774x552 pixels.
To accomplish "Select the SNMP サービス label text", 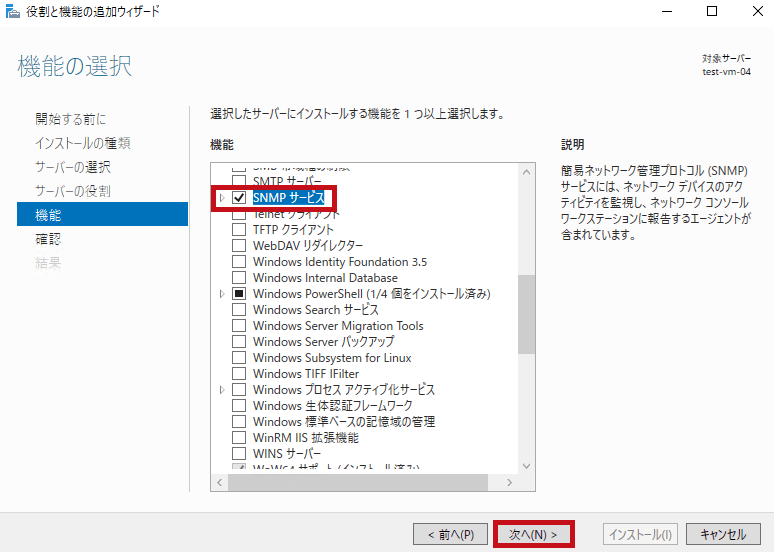I will click(289, 198).
